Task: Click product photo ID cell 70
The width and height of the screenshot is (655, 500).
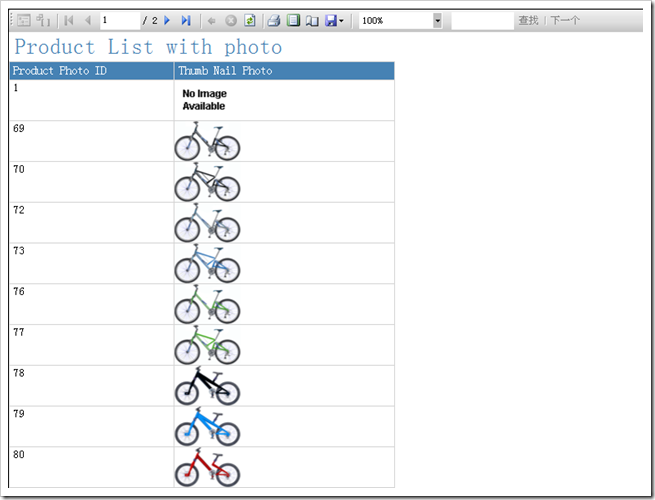Action: (x=92, y=182)
